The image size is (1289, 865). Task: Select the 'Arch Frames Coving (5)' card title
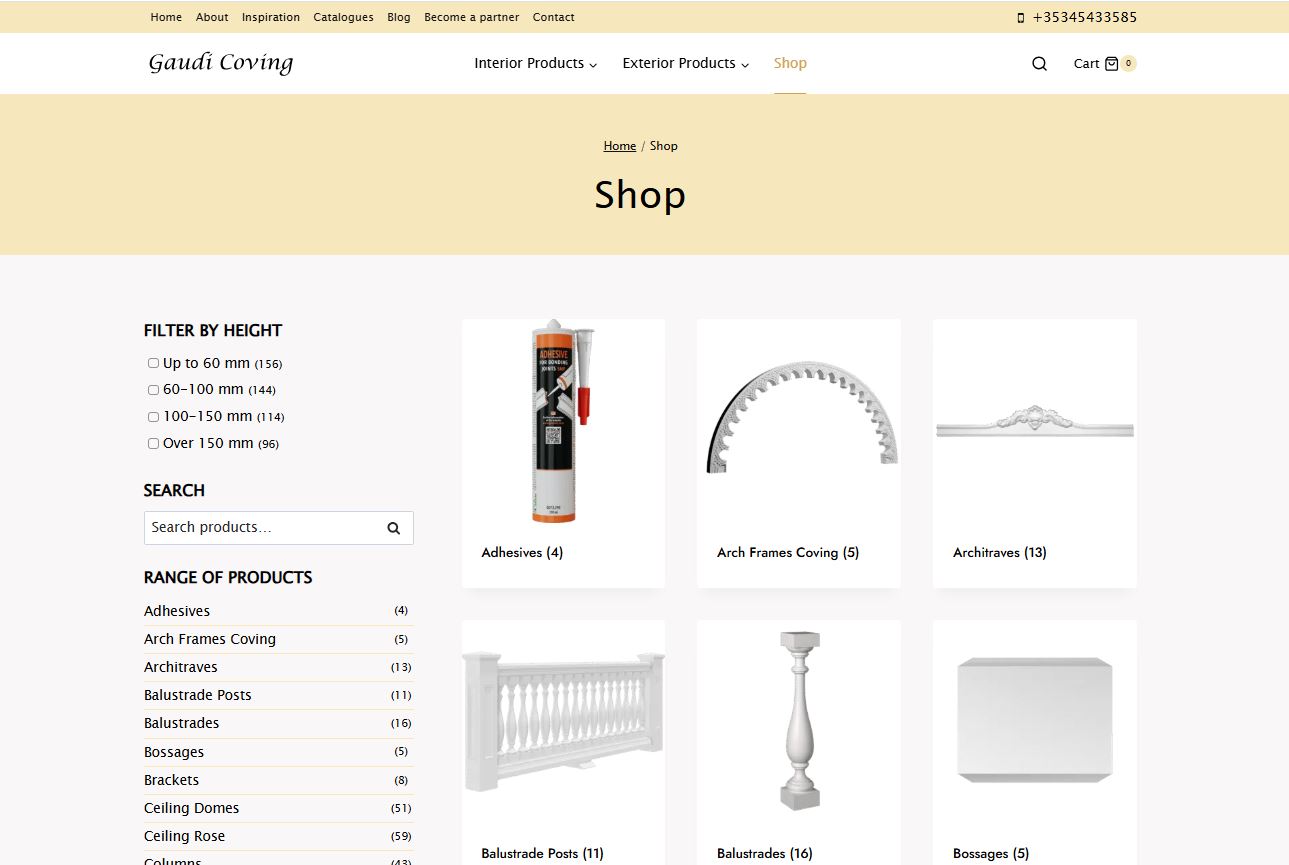pyautogui.click(x=788, y=553)
